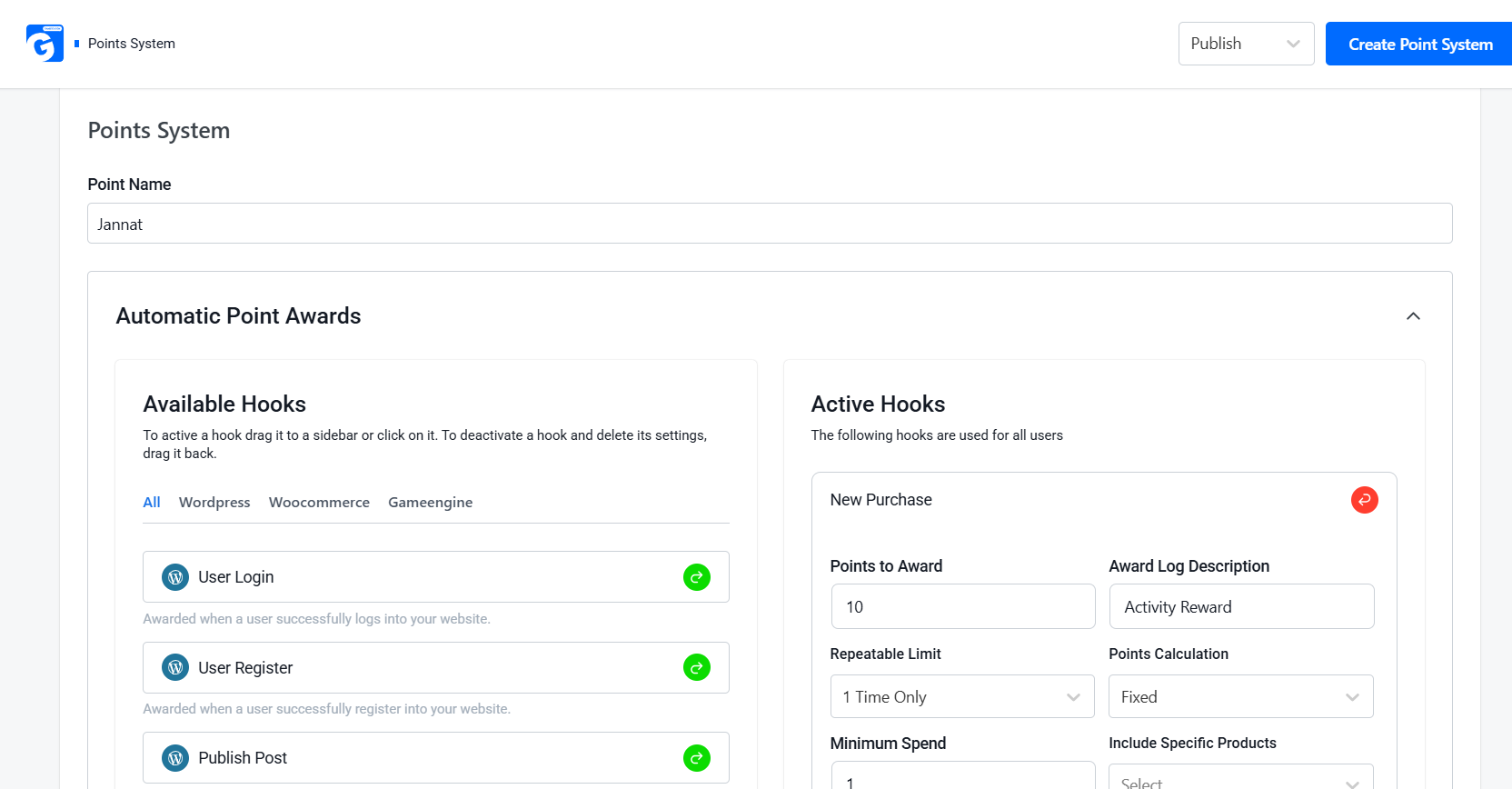This screenshot has width=1512, height=789.
Task: Click the Points System breadcrumb link
Action: [x=132, y=44]
